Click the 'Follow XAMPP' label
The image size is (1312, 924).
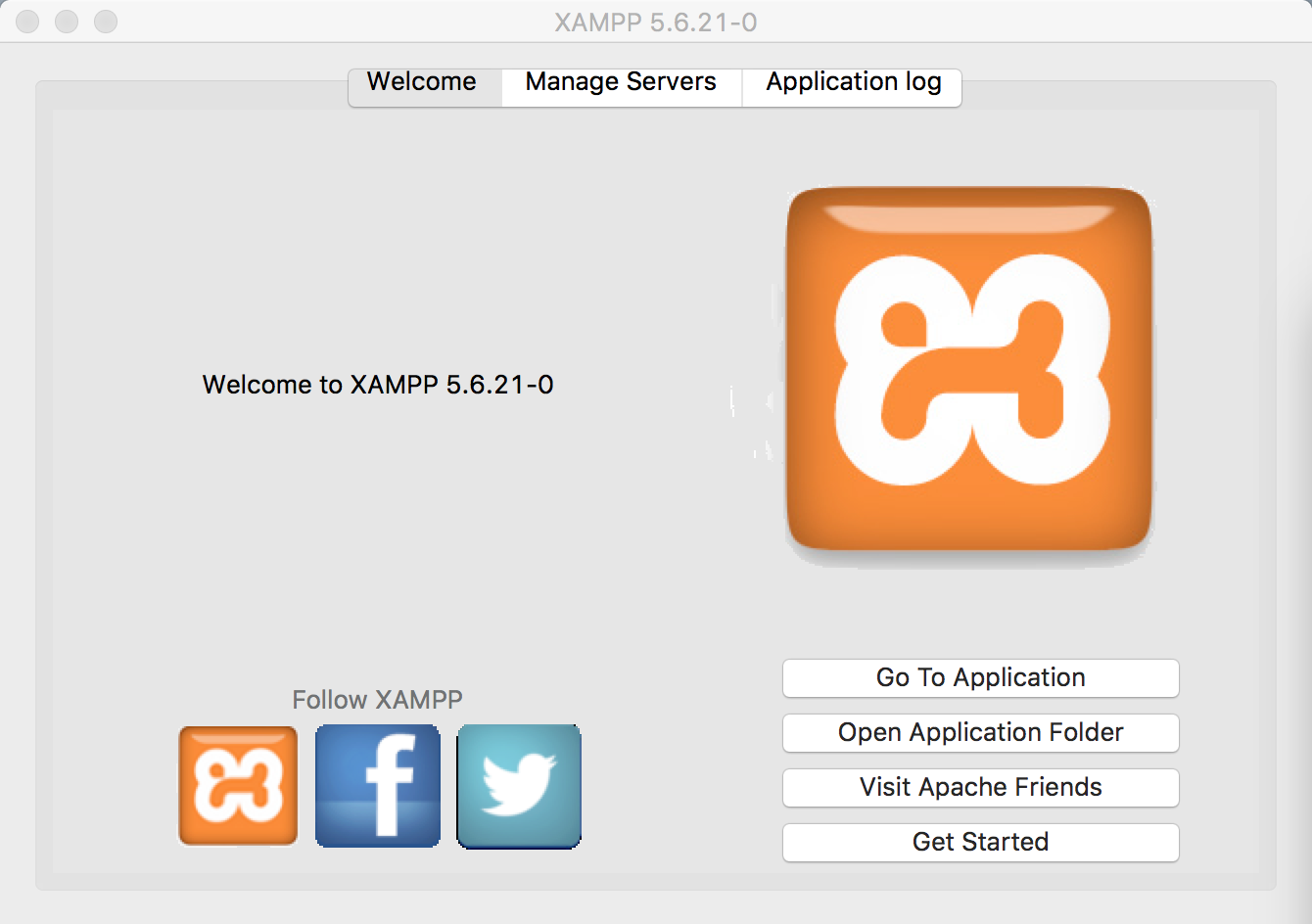click(377, 700)
